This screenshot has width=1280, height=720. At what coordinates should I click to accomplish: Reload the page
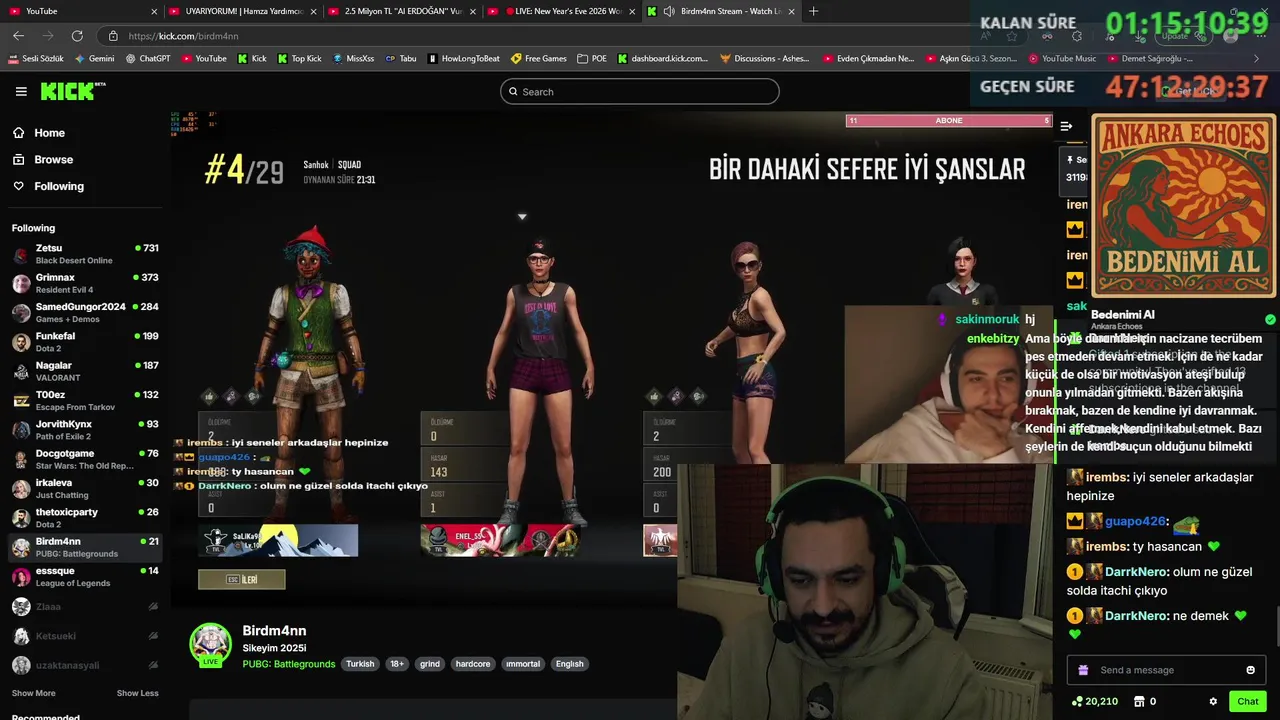tap(77, 36)
